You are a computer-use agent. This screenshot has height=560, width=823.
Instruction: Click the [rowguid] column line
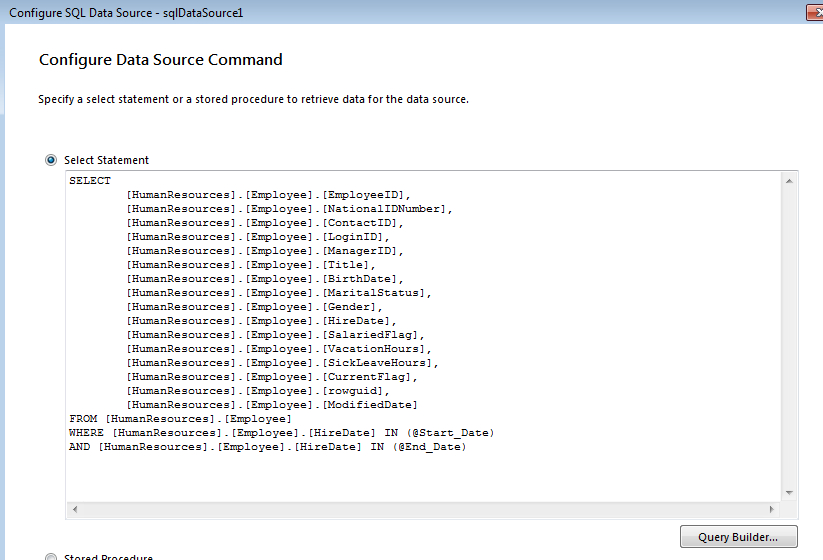[x=258, y=391]
